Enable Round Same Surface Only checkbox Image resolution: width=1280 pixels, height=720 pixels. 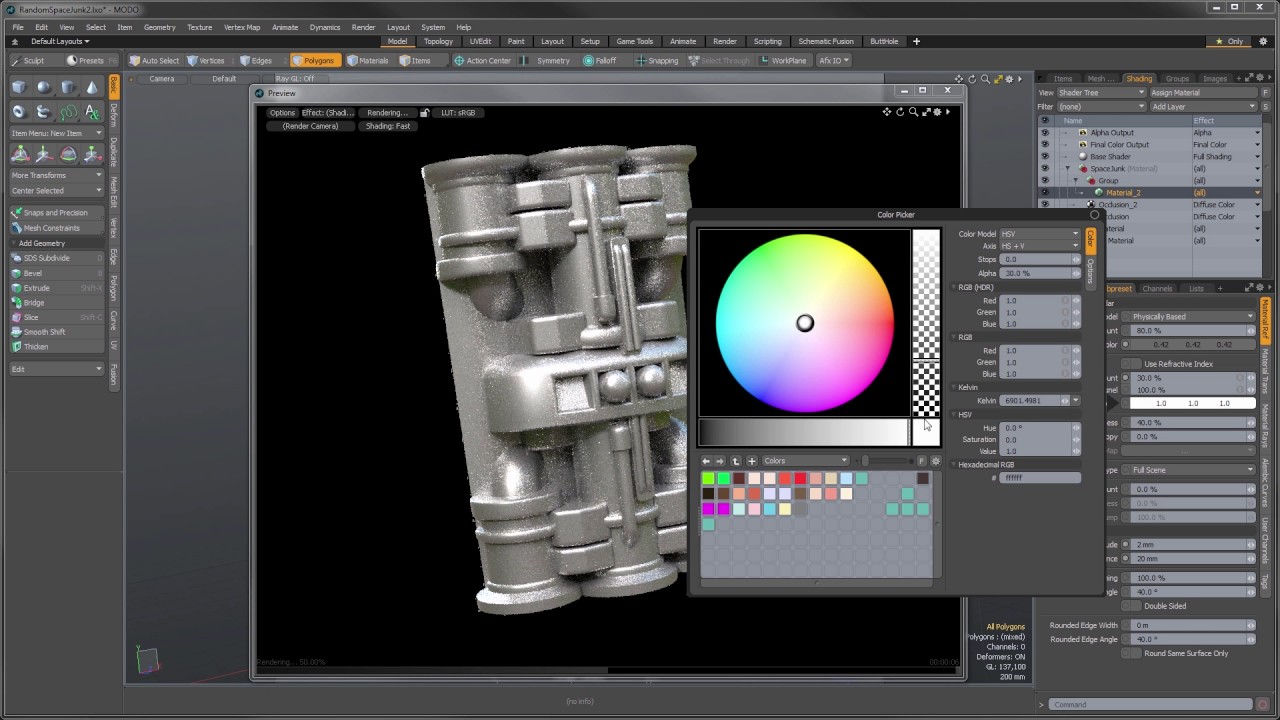pyautogui.click(x=1132, y=653)
